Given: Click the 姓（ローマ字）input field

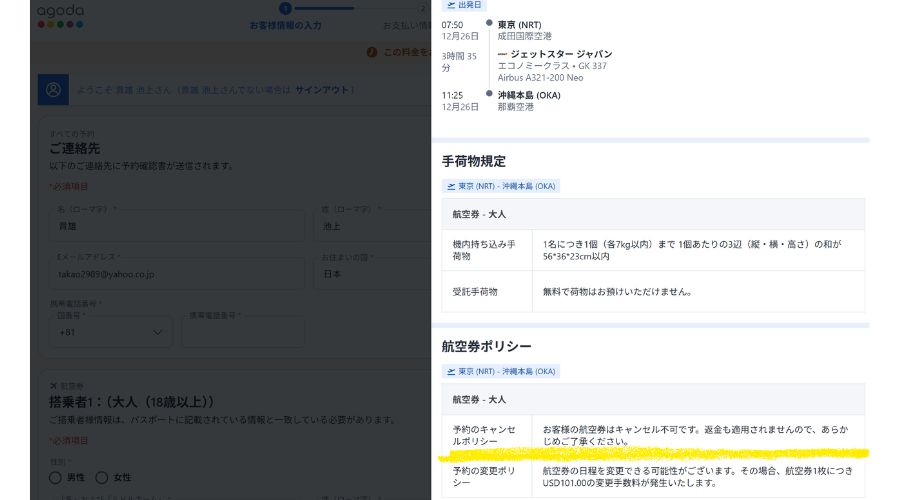Looking at the screenshot, I should point(374,226).
